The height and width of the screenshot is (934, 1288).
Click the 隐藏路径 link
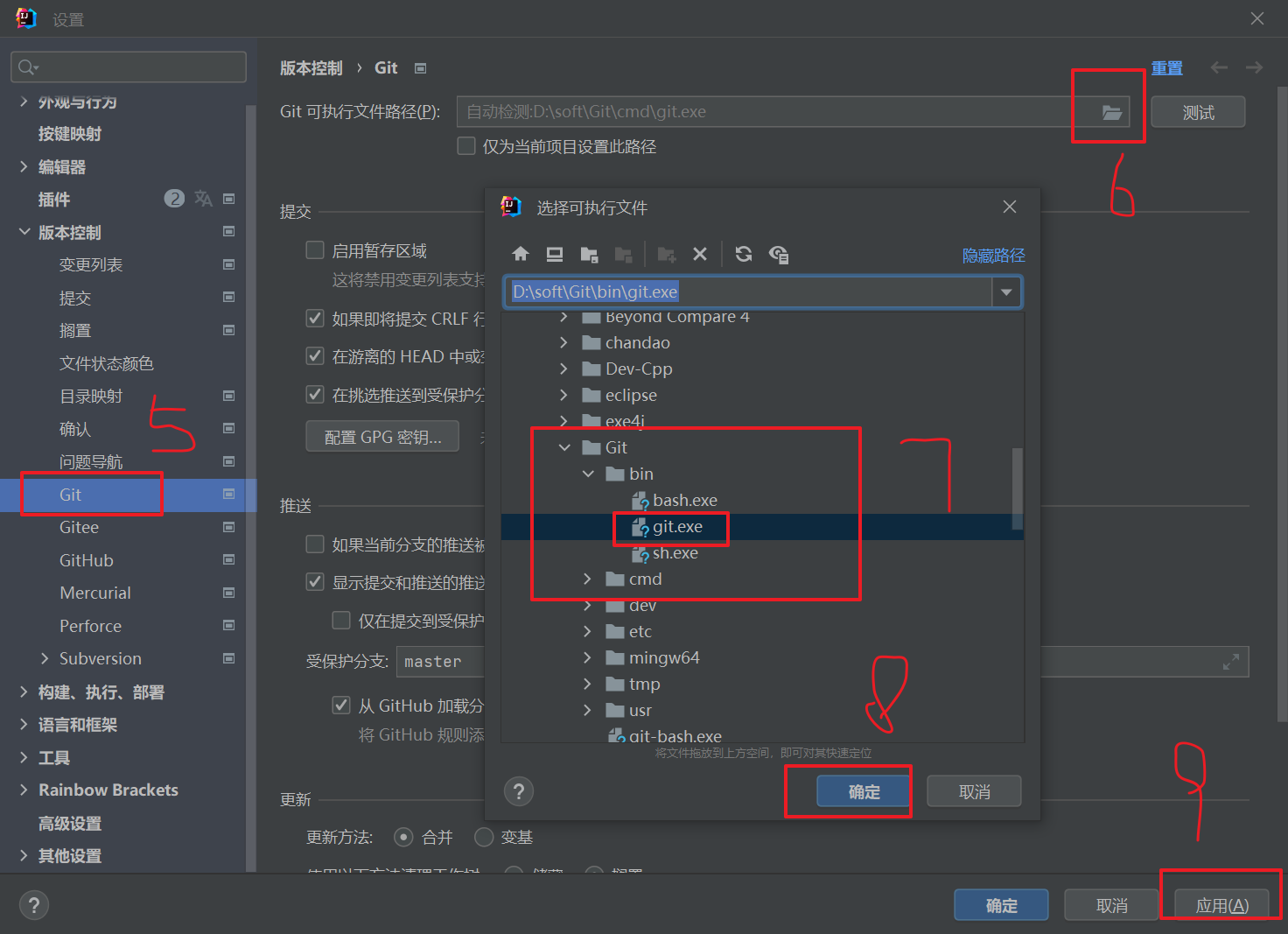point(993,255)
